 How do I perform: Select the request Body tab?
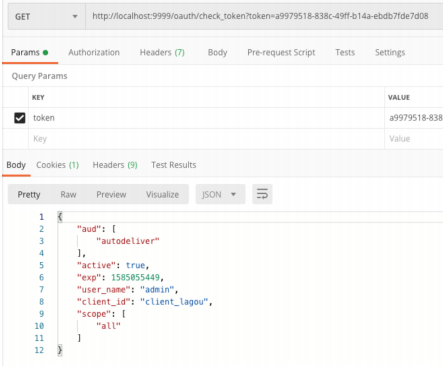tap(217, 52)
